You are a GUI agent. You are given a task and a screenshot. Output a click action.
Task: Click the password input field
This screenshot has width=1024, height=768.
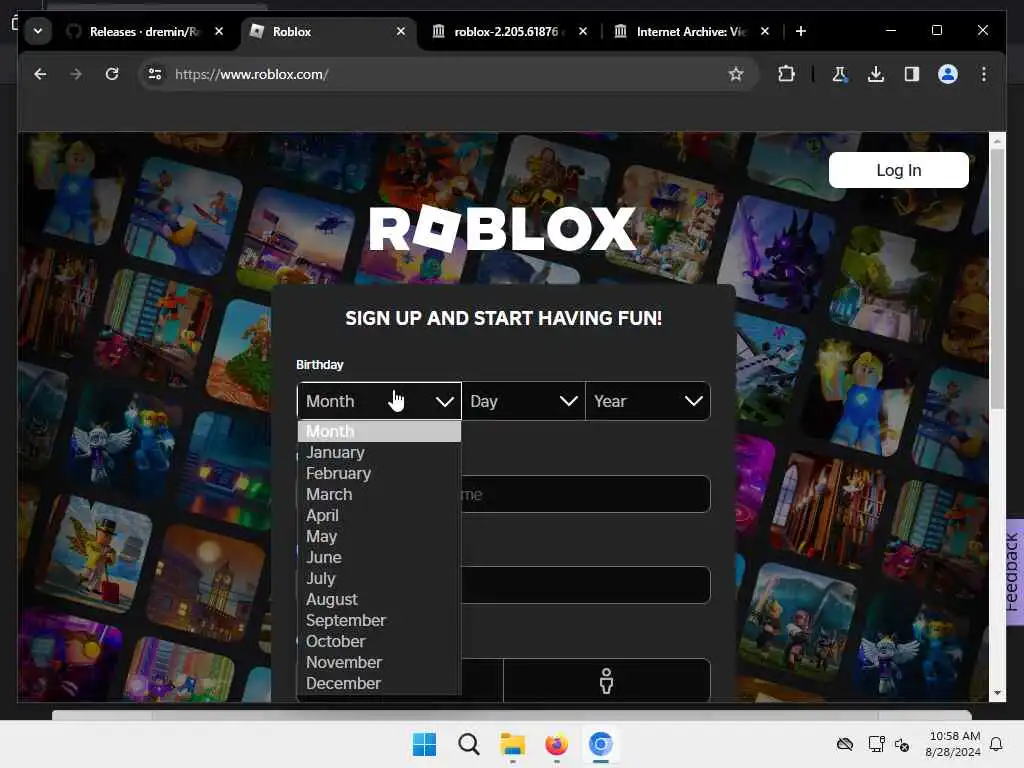(x=585, y=585)
